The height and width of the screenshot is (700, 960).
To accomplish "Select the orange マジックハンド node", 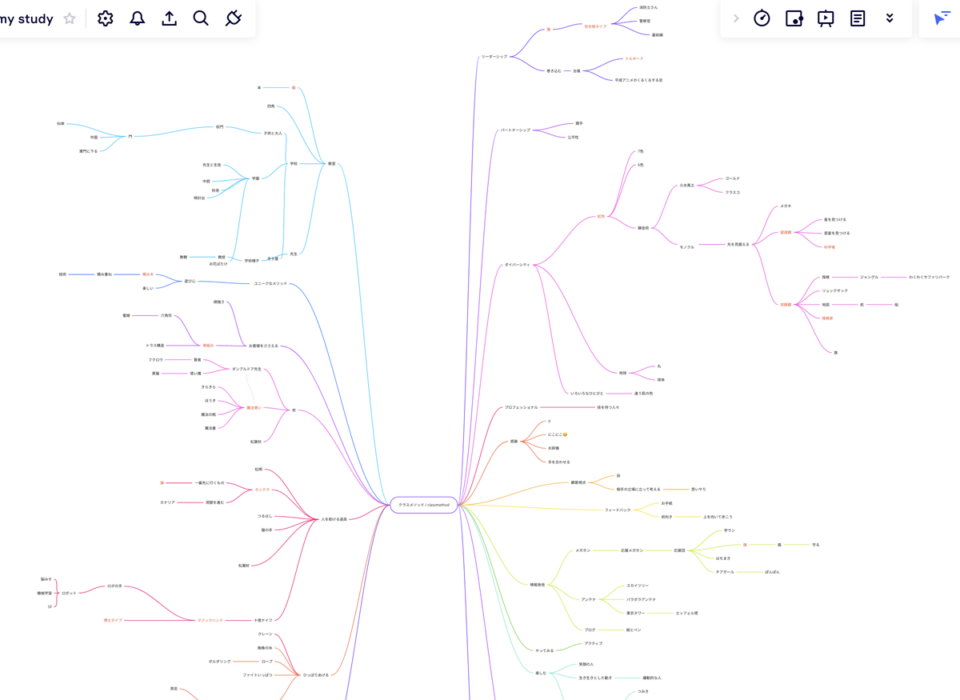I will tap(210, 620).
